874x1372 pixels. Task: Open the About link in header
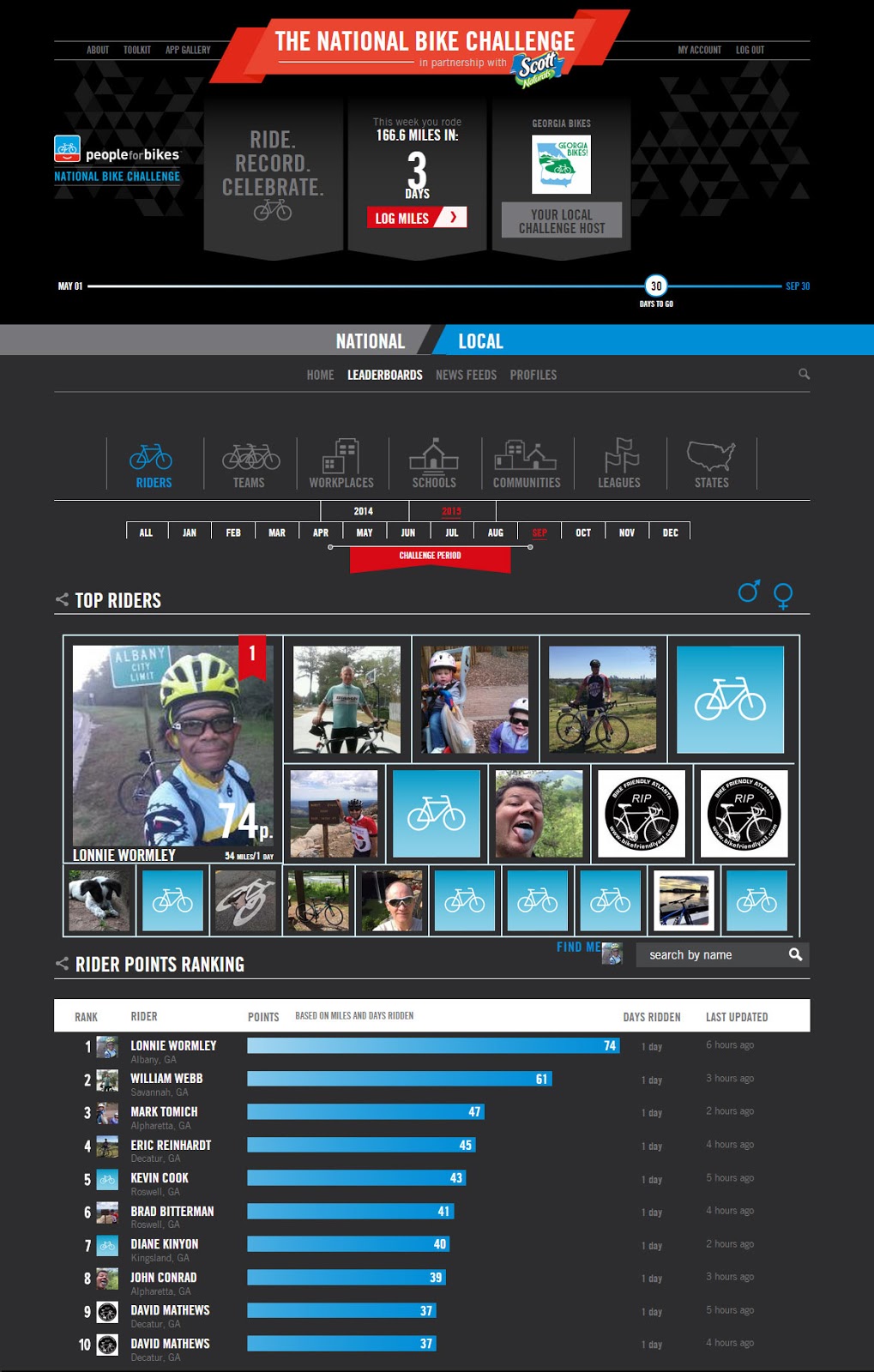tap(98, 50)
